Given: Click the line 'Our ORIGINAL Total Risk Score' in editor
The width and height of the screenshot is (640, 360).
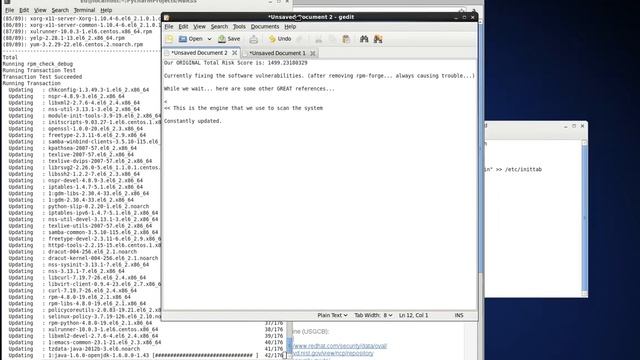Looking at the screenshot, I should pos(236,63).
